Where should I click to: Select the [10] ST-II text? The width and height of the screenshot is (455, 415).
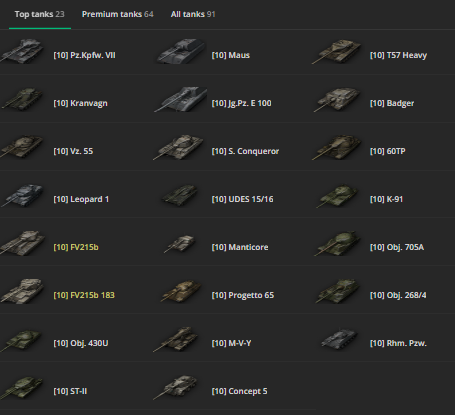70,391
